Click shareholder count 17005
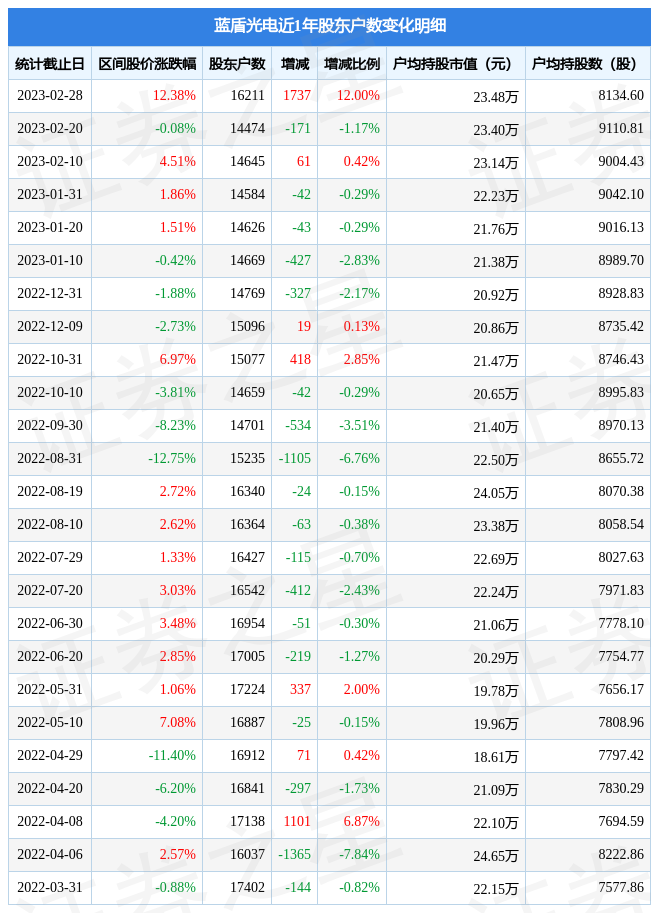The width and height of the screenshot is (651, 913). pyautogui.click(x=247, y=656)
